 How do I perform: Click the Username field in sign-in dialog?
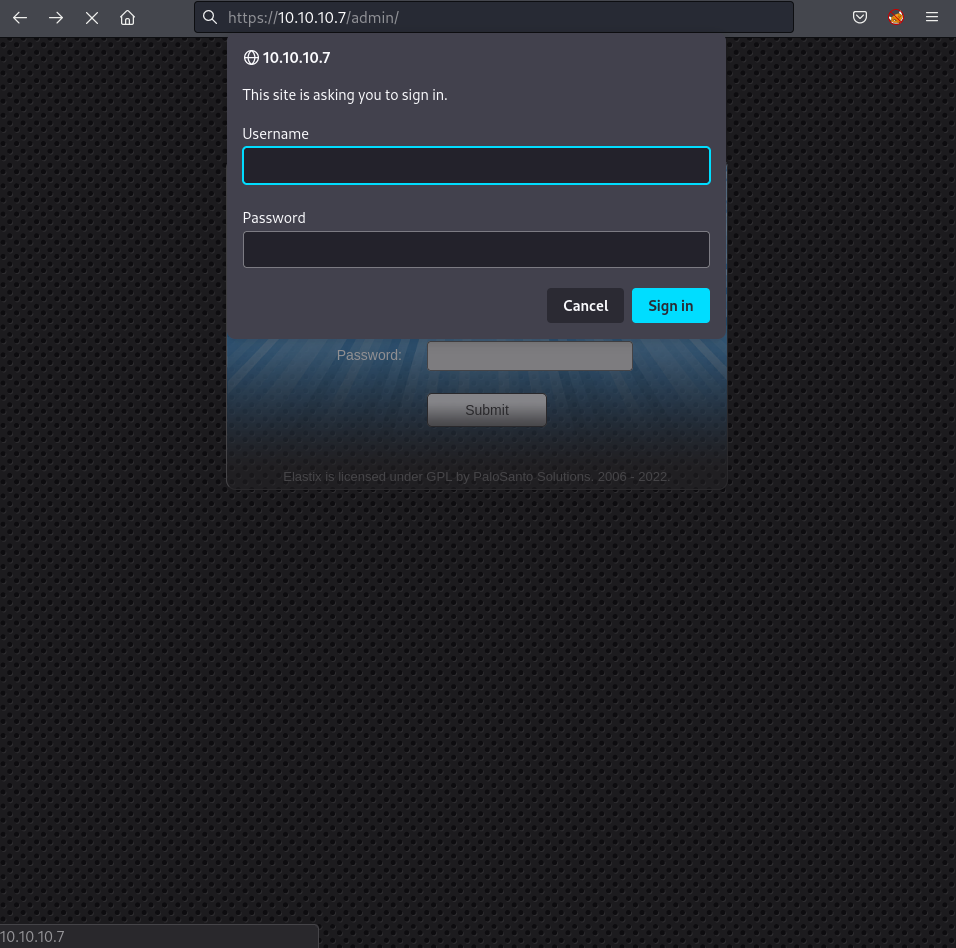(x=476, y=166)
